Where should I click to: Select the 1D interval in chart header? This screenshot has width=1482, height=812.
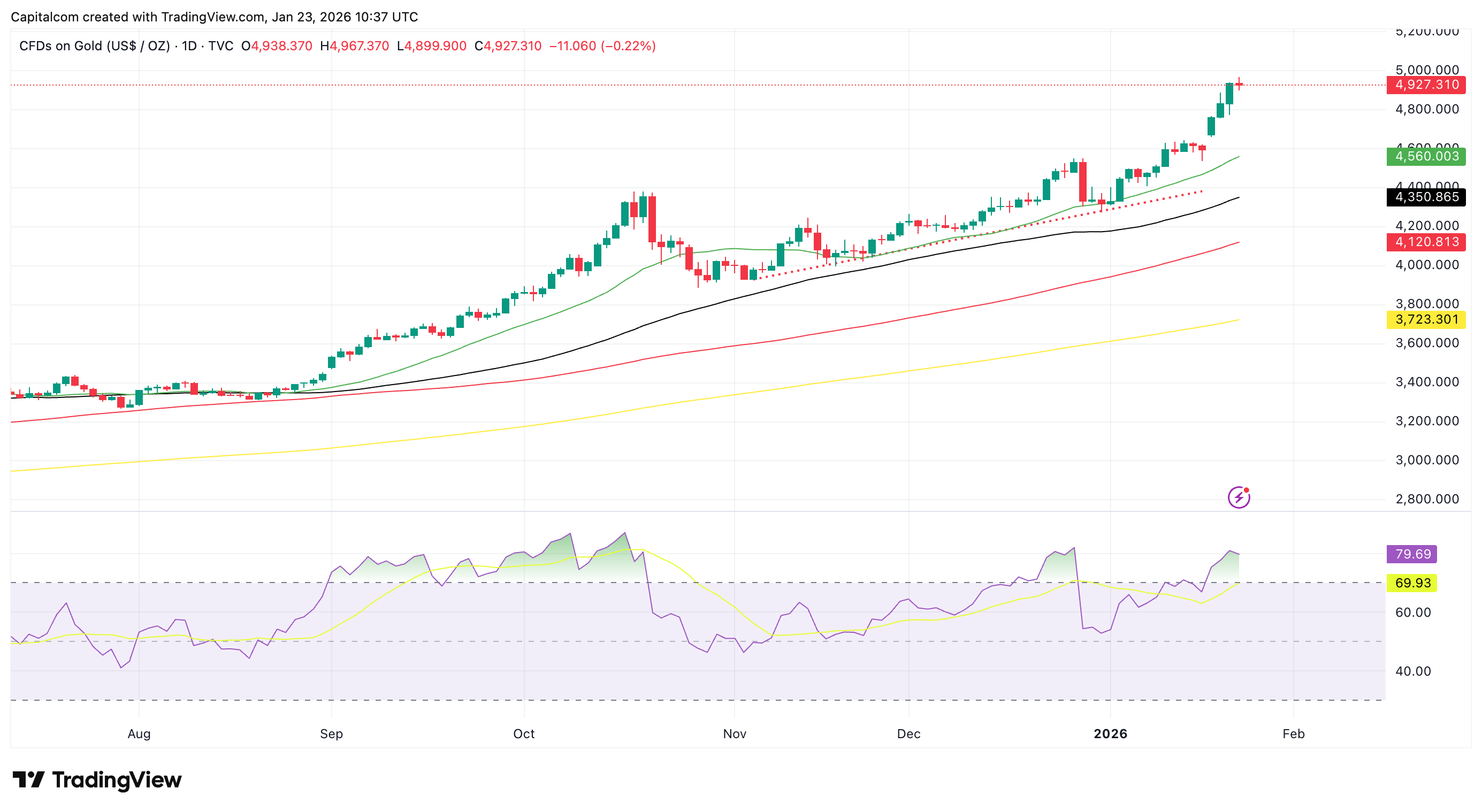(189, 46)
